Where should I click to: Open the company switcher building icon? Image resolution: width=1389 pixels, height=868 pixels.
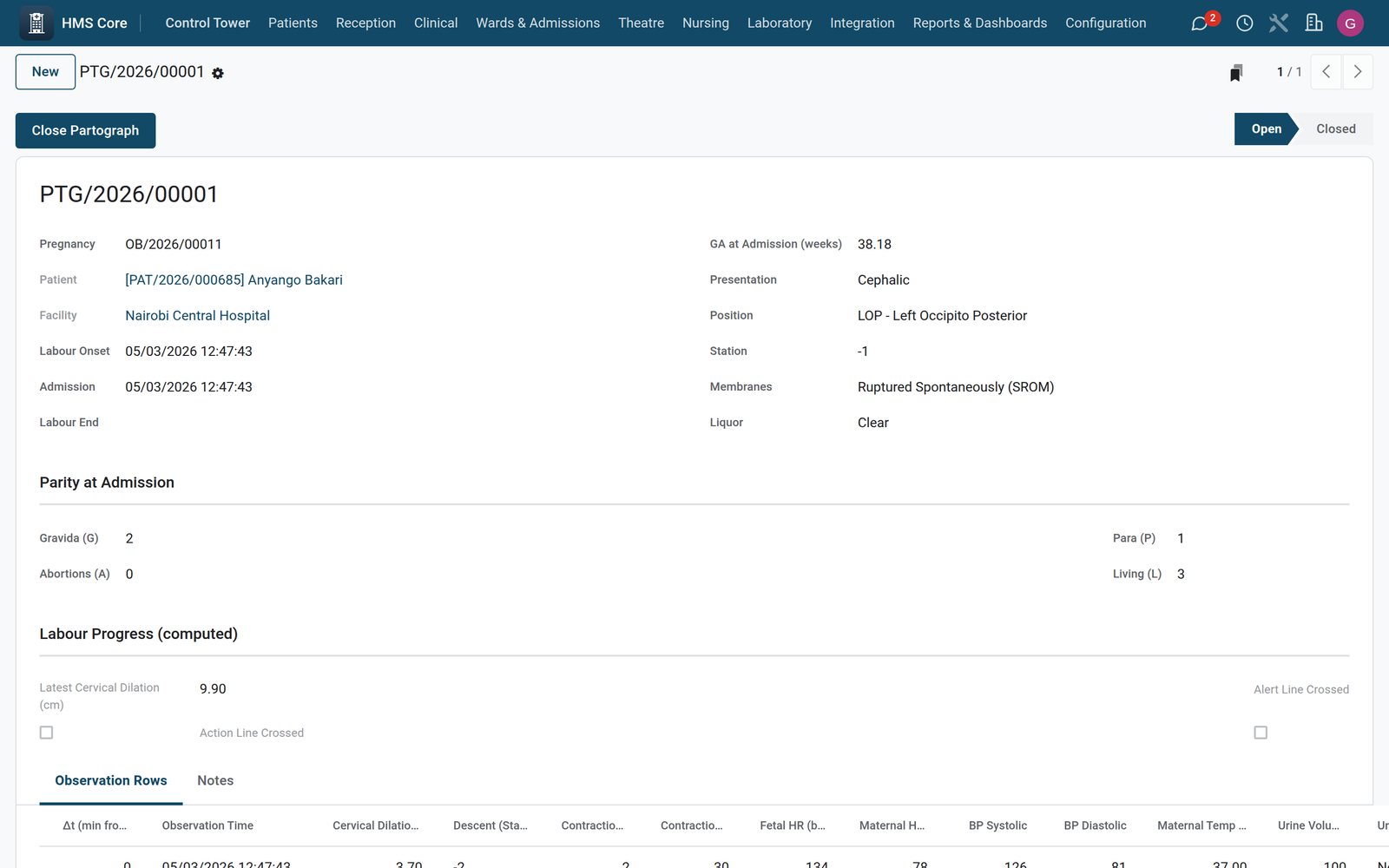[x=1313, y=23]
